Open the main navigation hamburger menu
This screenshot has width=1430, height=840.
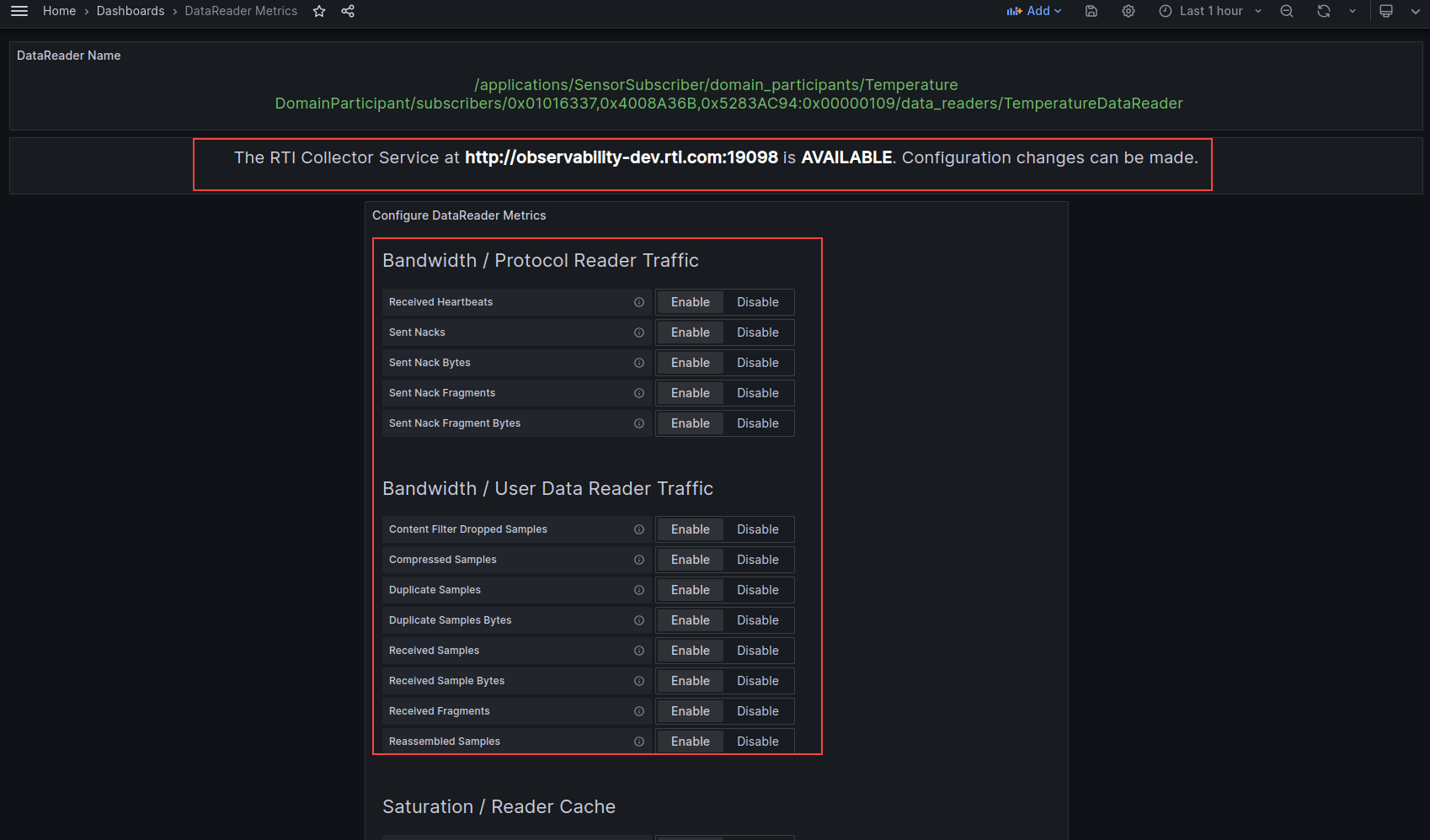(x=19, y=11)
